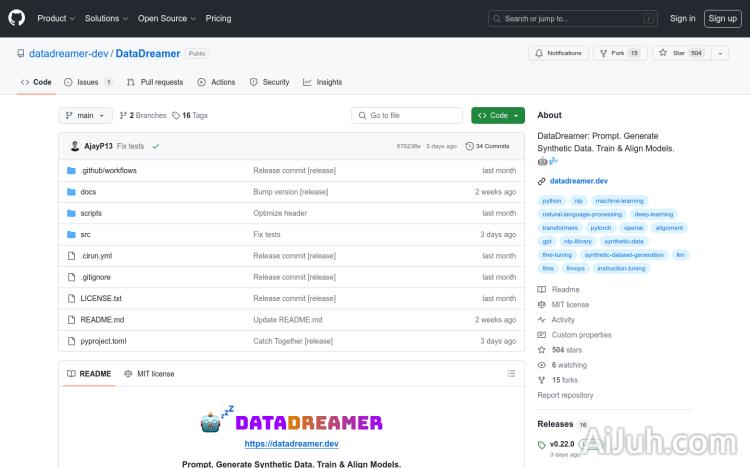Click the instruction-tuning topic tag

621,268
